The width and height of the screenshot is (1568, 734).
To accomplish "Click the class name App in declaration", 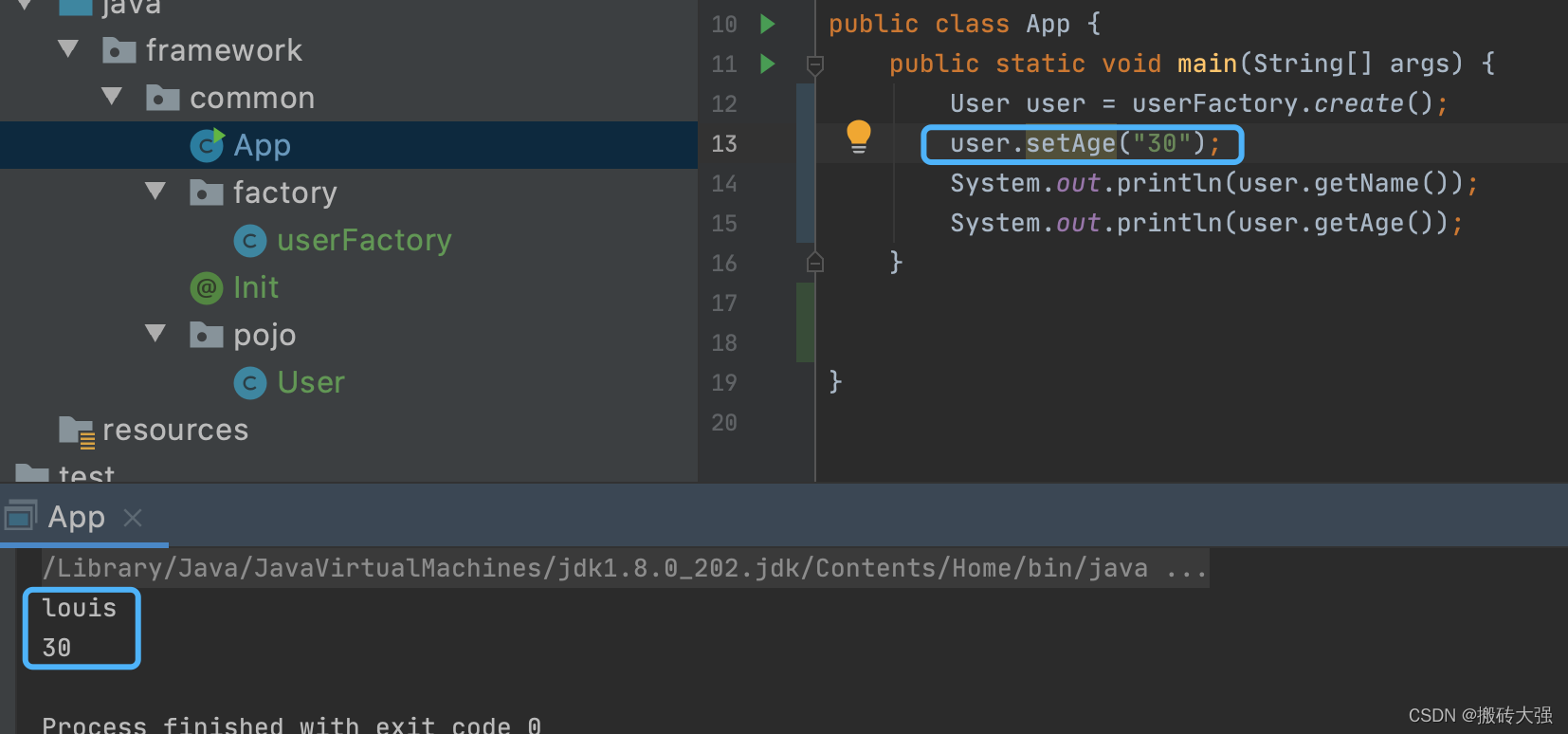I will coord(1048,25).
